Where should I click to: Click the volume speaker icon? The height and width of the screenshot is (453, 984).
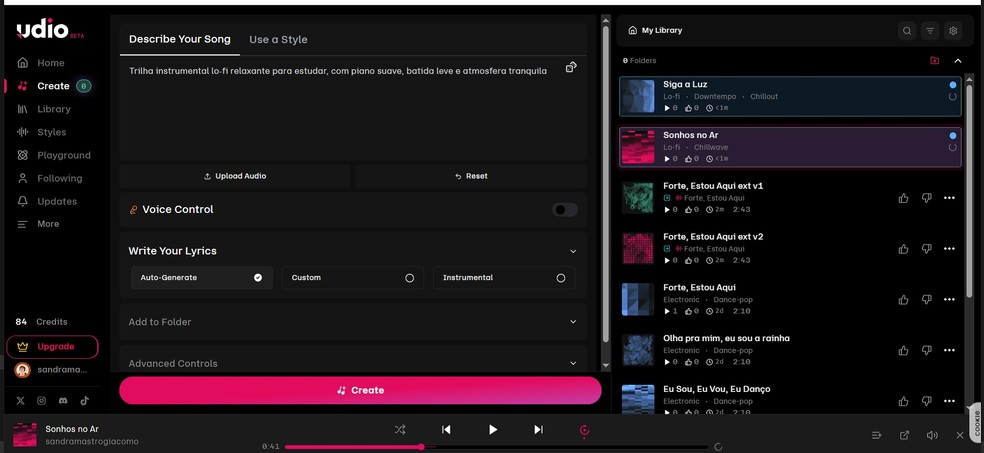pos(932,435)
